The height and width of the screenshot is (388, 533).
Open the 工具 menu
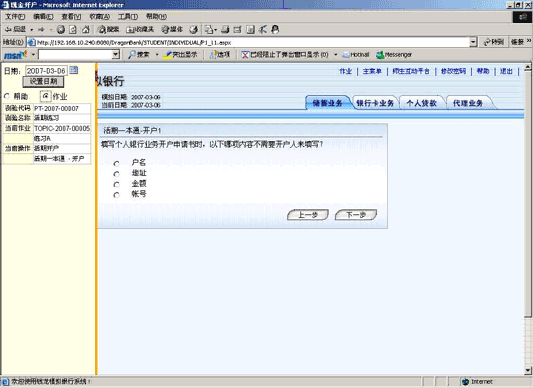(x=127, y=16)
